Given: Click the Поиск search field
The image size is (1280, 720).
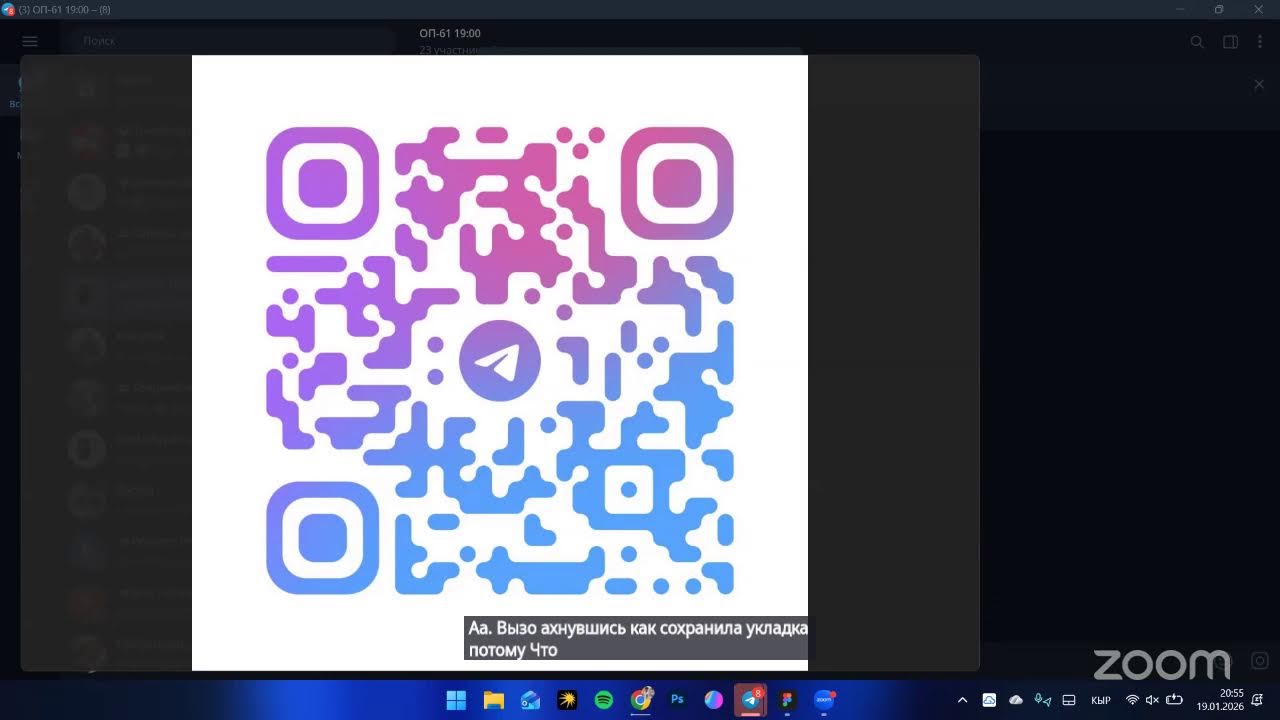Looking at the screenshot, I should (233, 41).
